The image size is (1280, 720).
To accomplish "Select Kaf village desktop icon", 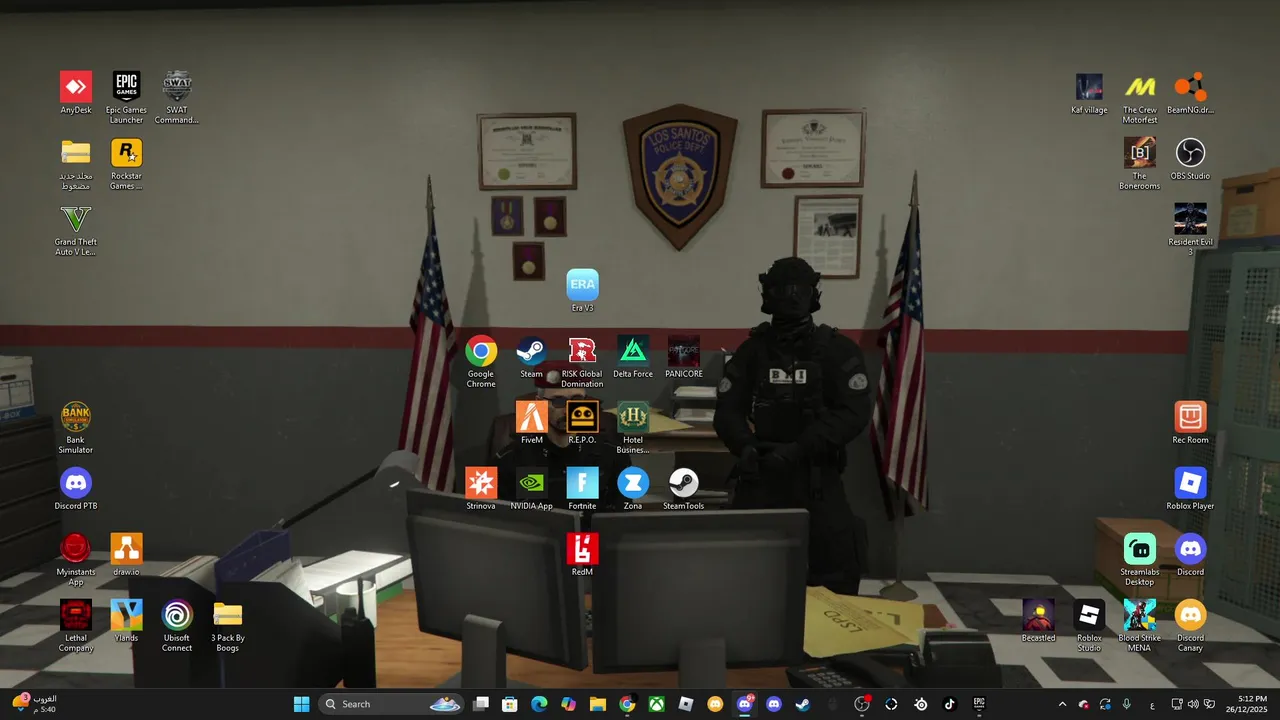I will pyautogui.click(x=1089, y=93).
